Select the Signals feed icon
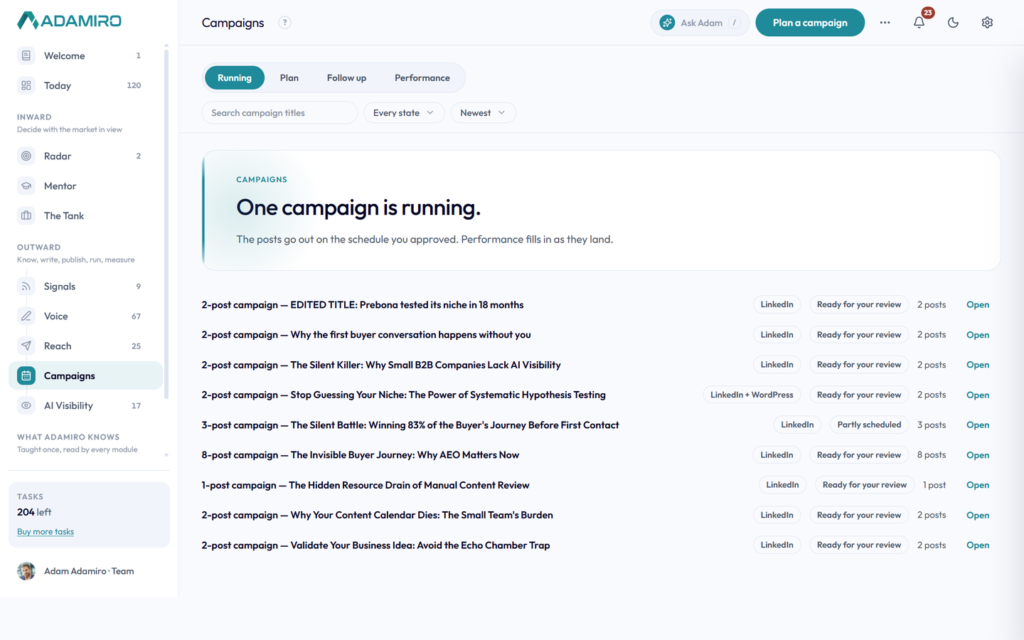1024x640 pixels. pyautogui.click(x=26, y=286)
